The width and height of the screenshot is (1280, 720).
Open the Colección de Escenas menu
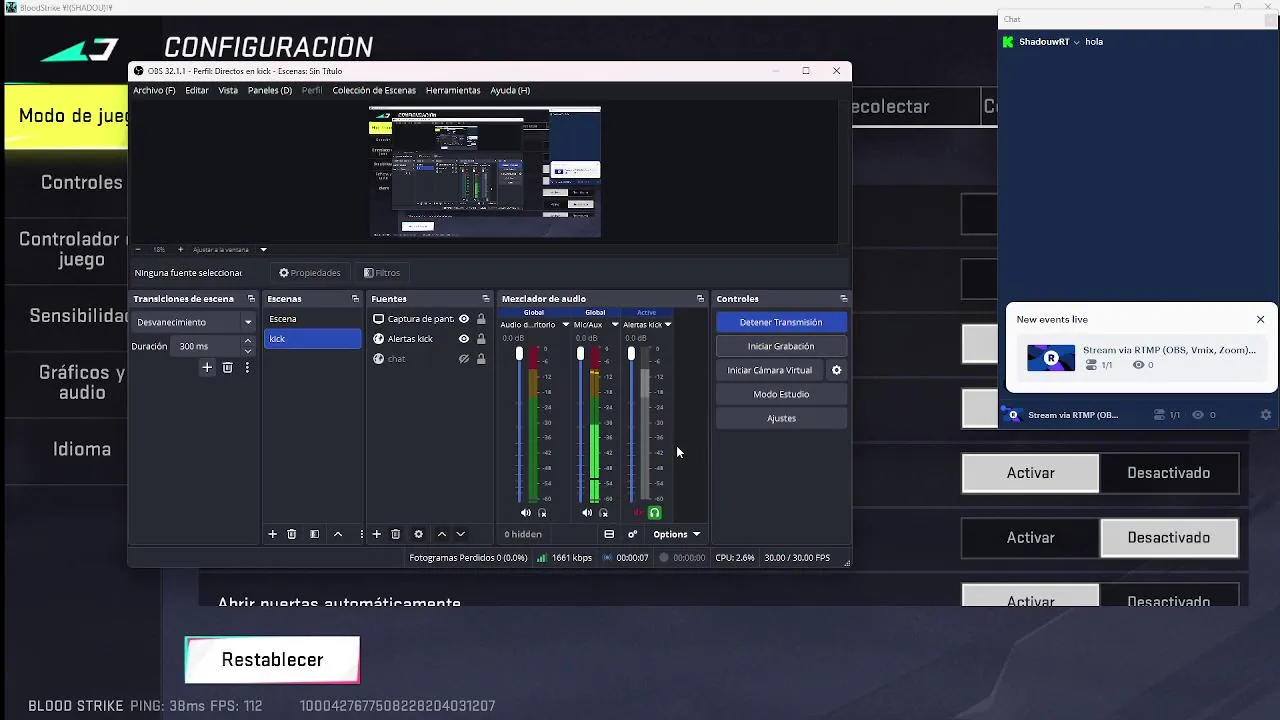(374, 90)
